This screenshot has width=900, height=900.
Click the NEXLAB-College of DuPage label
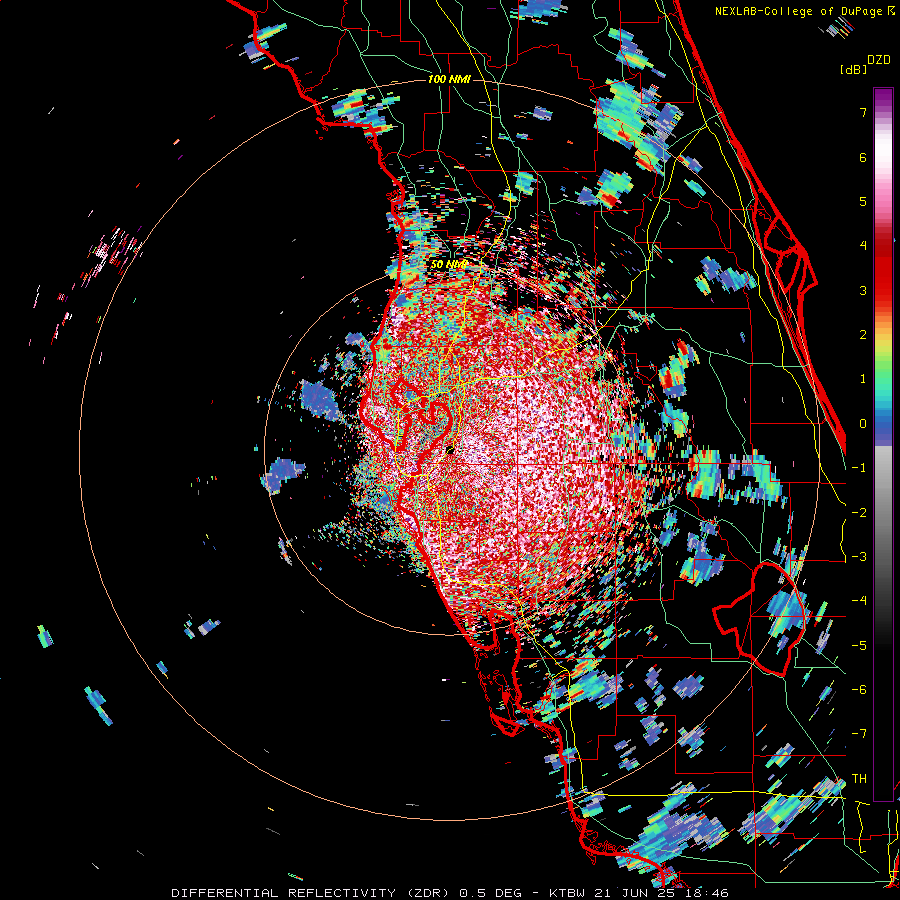point(804,11)
